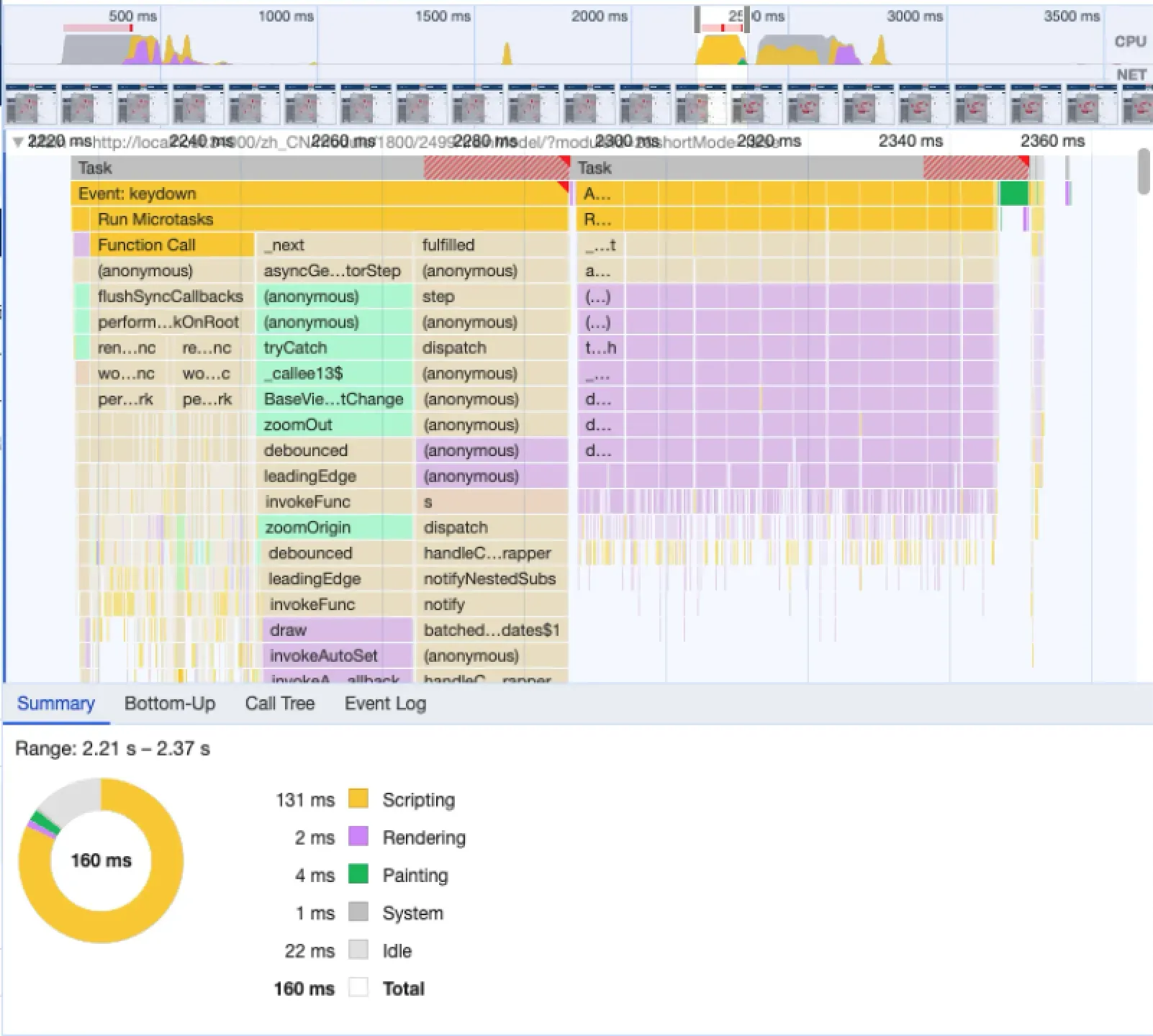Switch to the Bottom-Up tab
This screenshot has width=1153, height=1036.
coord(169,704)
